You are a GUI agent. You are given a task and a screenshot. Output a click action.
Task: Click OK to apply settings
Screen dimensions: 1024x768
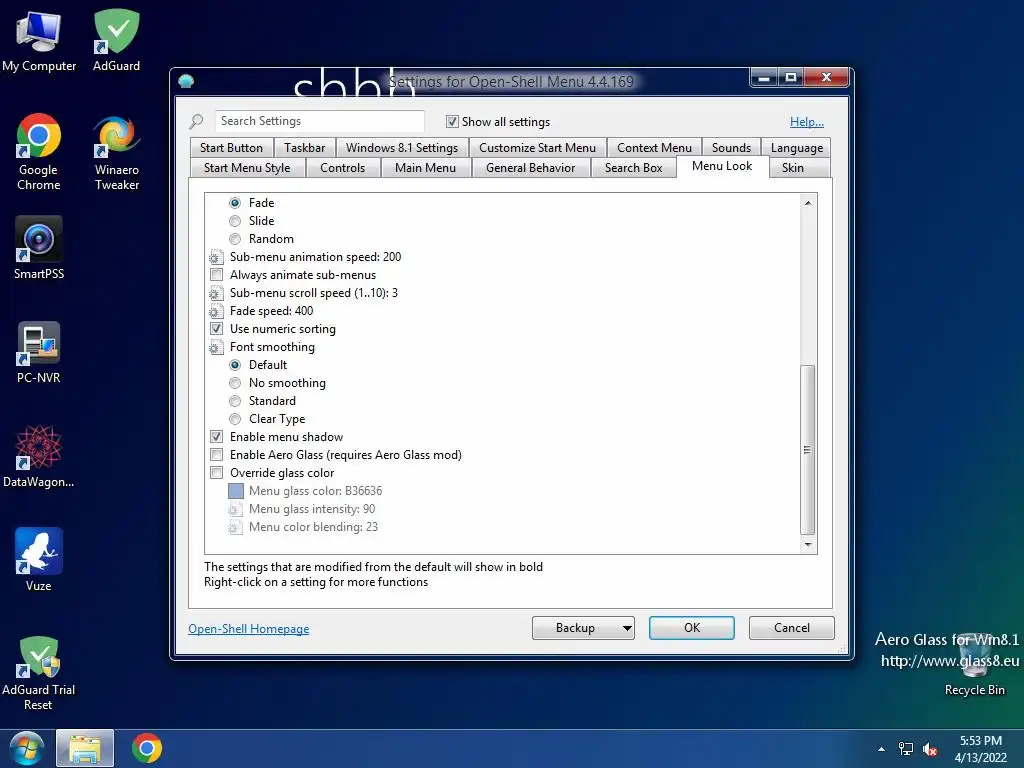(692, 628)
